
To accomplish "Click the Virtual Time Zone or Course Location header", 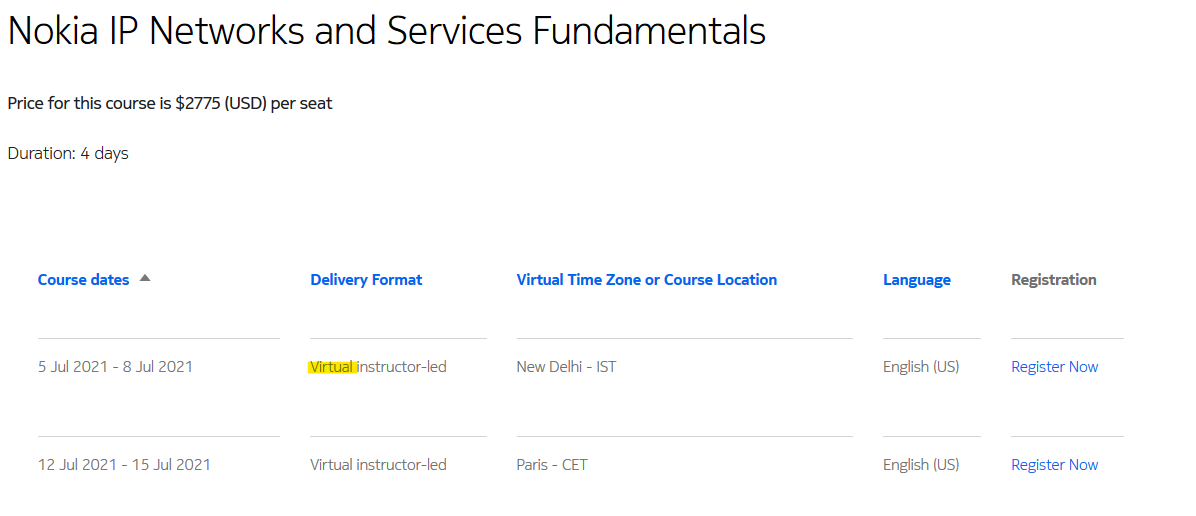I will click(646, 280).
